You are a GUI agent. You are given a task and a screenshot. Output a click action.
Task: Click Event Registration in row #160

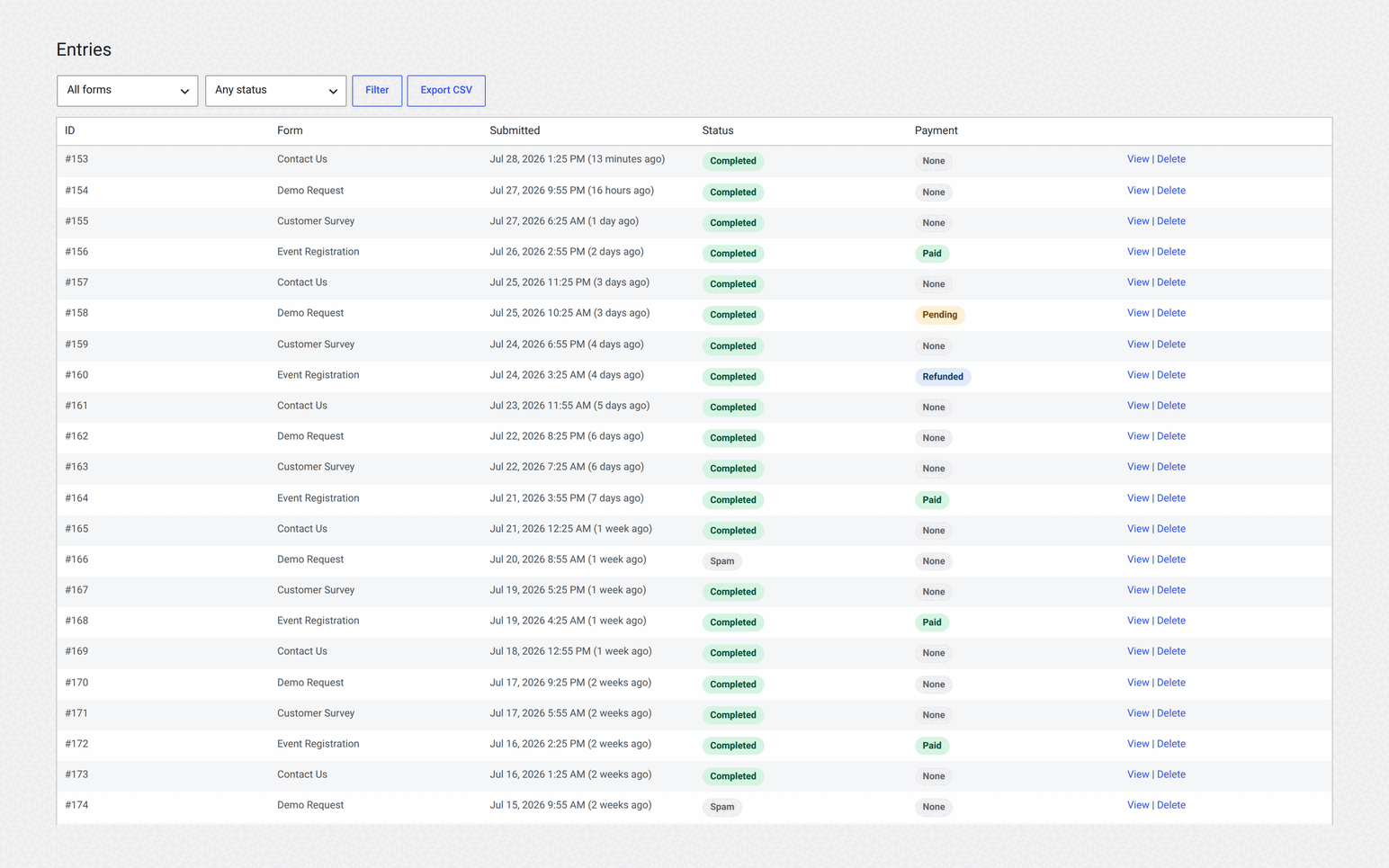coord(318,375)
